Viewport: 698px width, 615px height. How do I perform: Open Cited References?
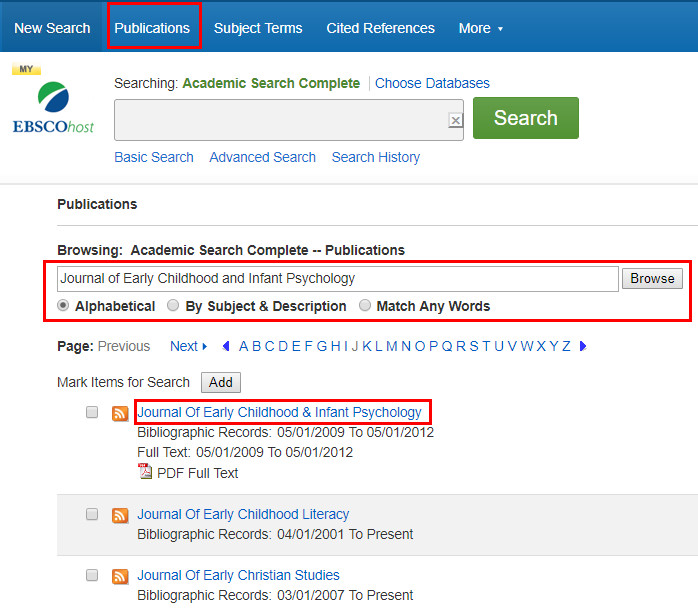click(381, 28)
